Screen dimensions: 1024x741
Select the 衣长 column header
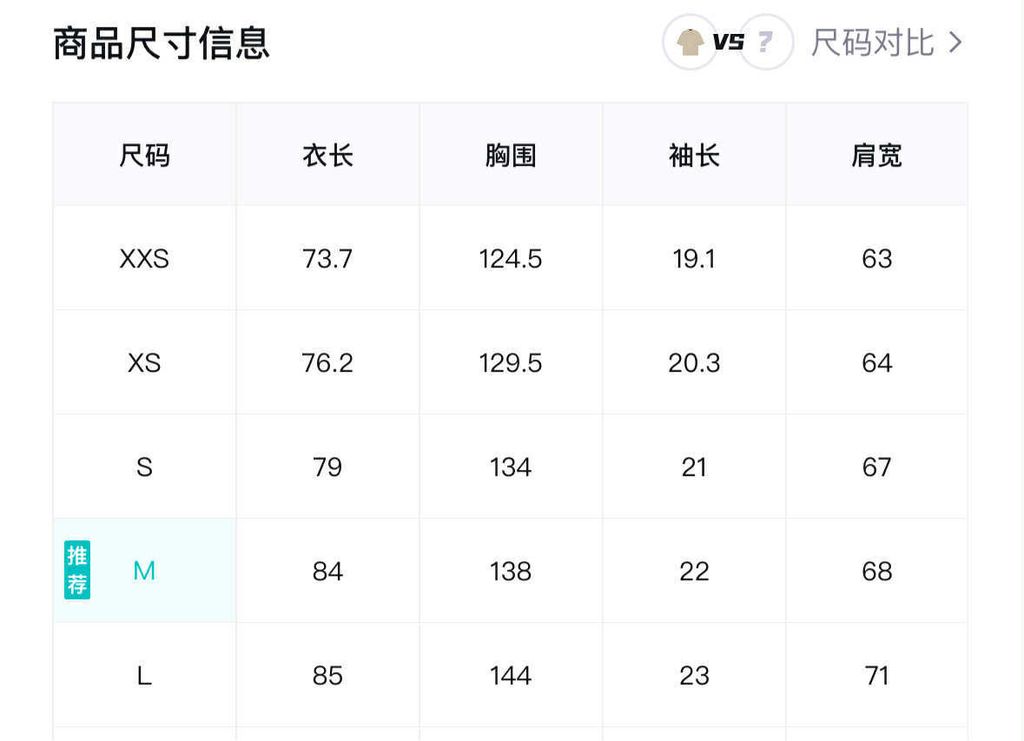[x=328, y=155]
